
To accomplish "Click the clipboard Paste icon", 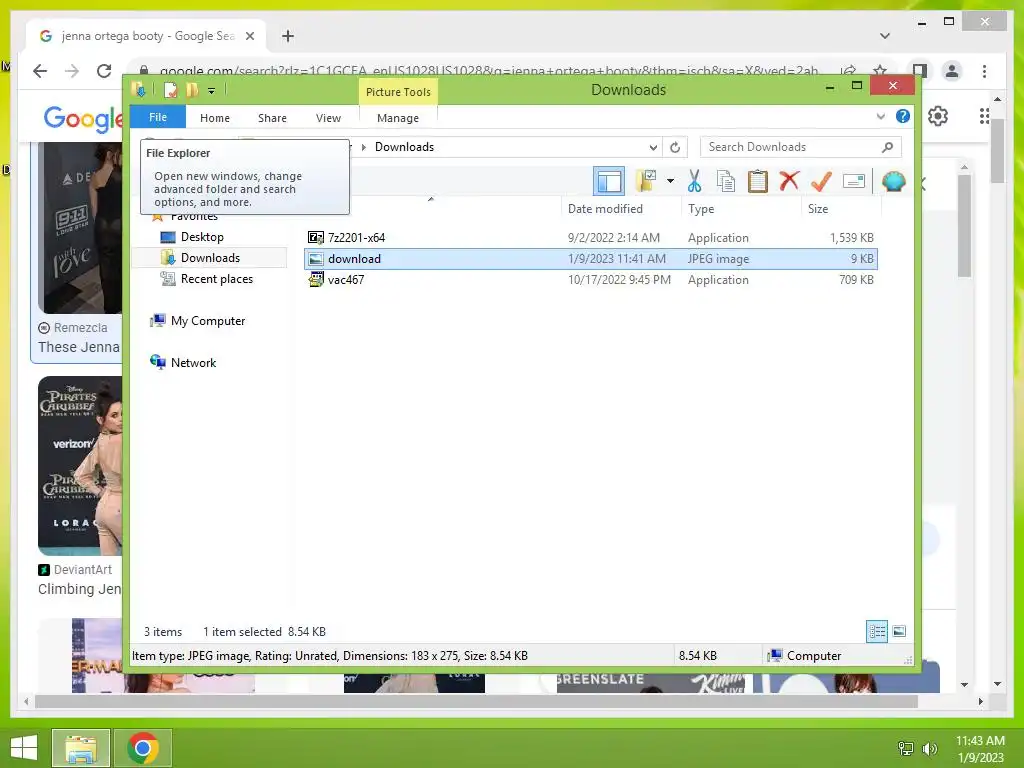I will (758, 181).
